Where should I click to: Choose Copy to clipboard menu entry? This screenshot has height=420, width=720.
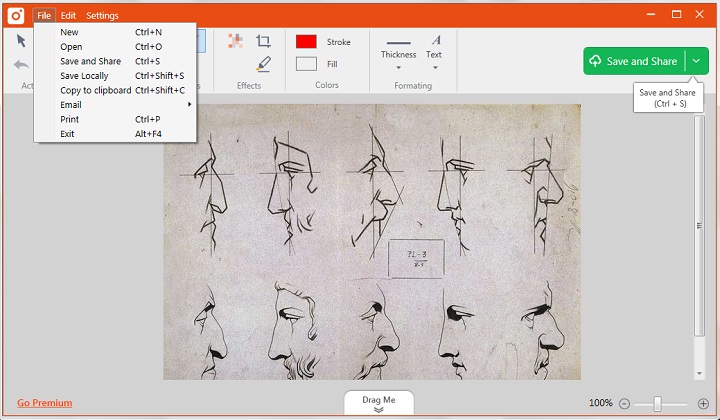(x=115, y=90)
